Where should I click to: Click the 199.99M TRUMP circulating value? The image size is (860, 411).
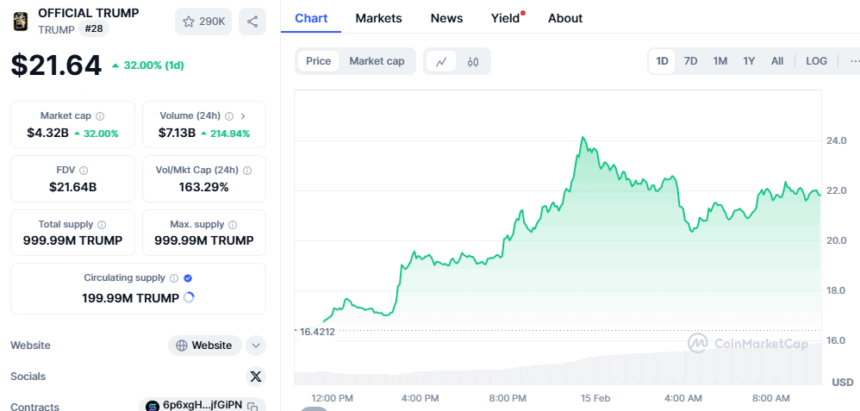click(131, 299)
